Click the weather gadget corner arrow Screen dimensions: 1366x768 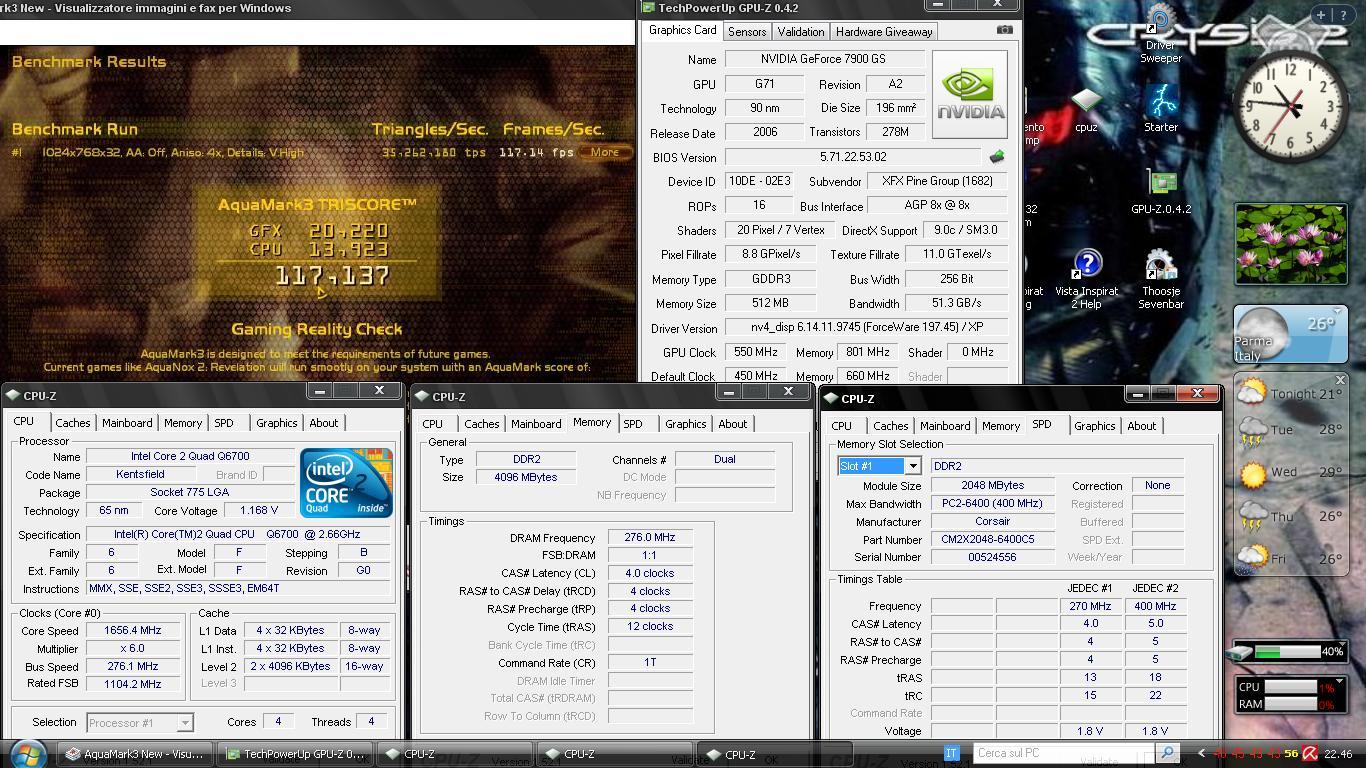pyautogui.click(x=1340, y=312)
